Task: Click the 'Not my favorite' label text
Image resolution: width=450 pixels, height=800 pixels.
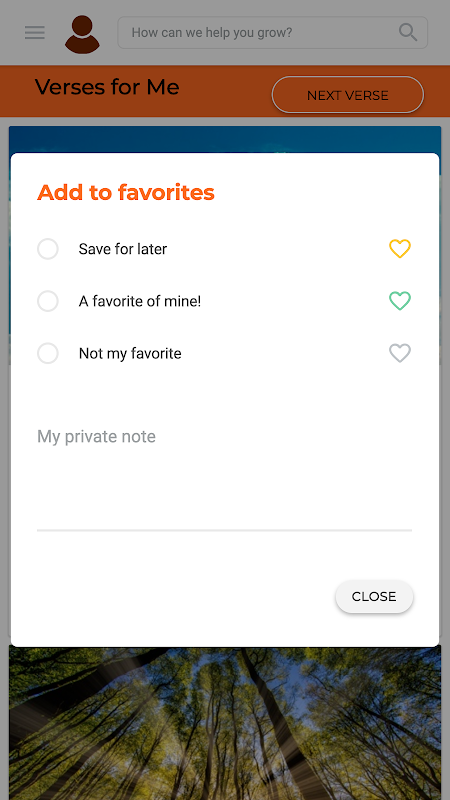Action: click(x=130, y=353)
